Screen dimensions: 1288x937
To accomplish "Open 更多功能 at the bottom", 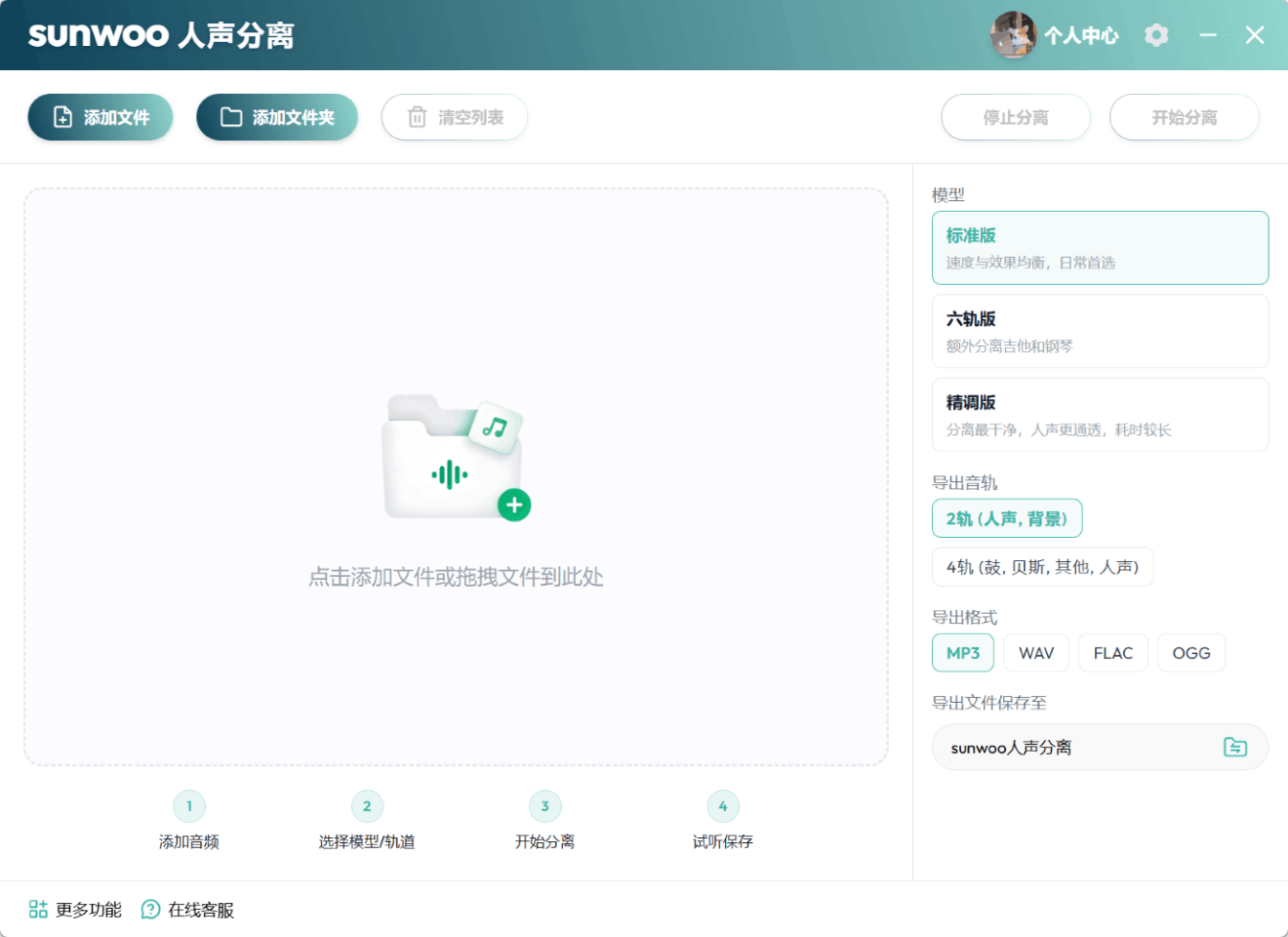I will coord(75,910).
